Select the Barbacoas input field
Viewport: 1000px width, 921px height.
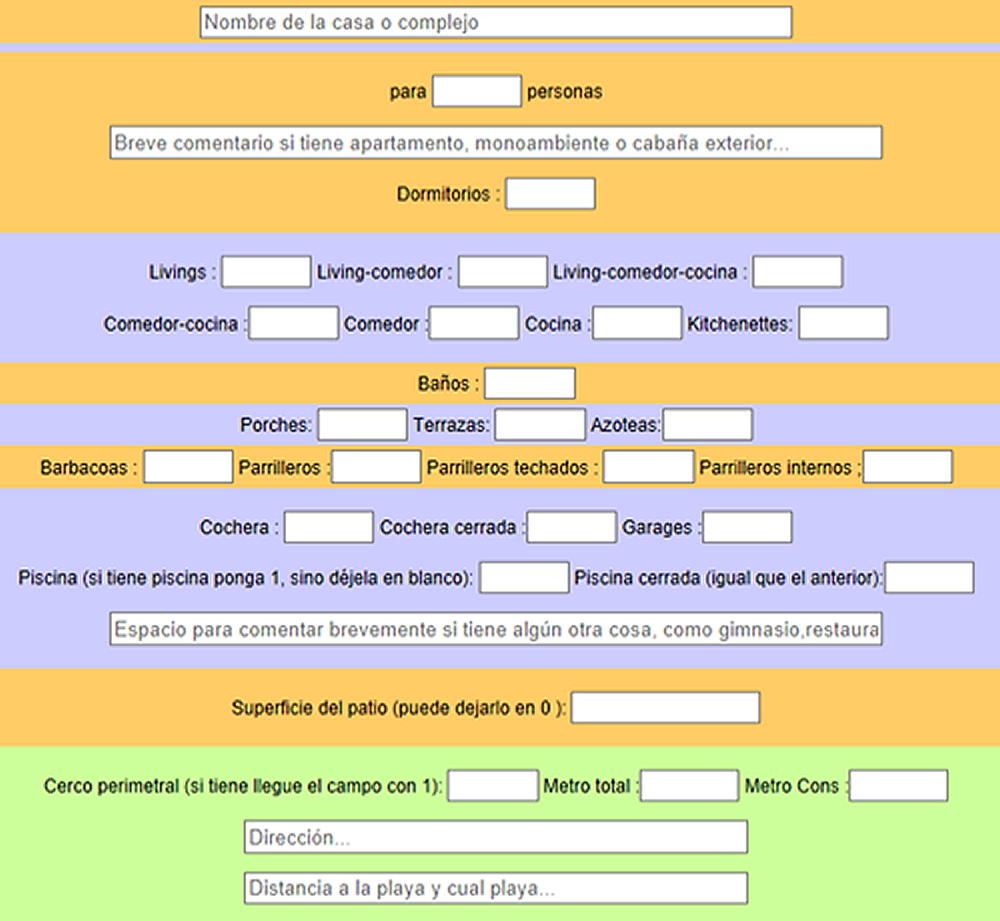188,467
